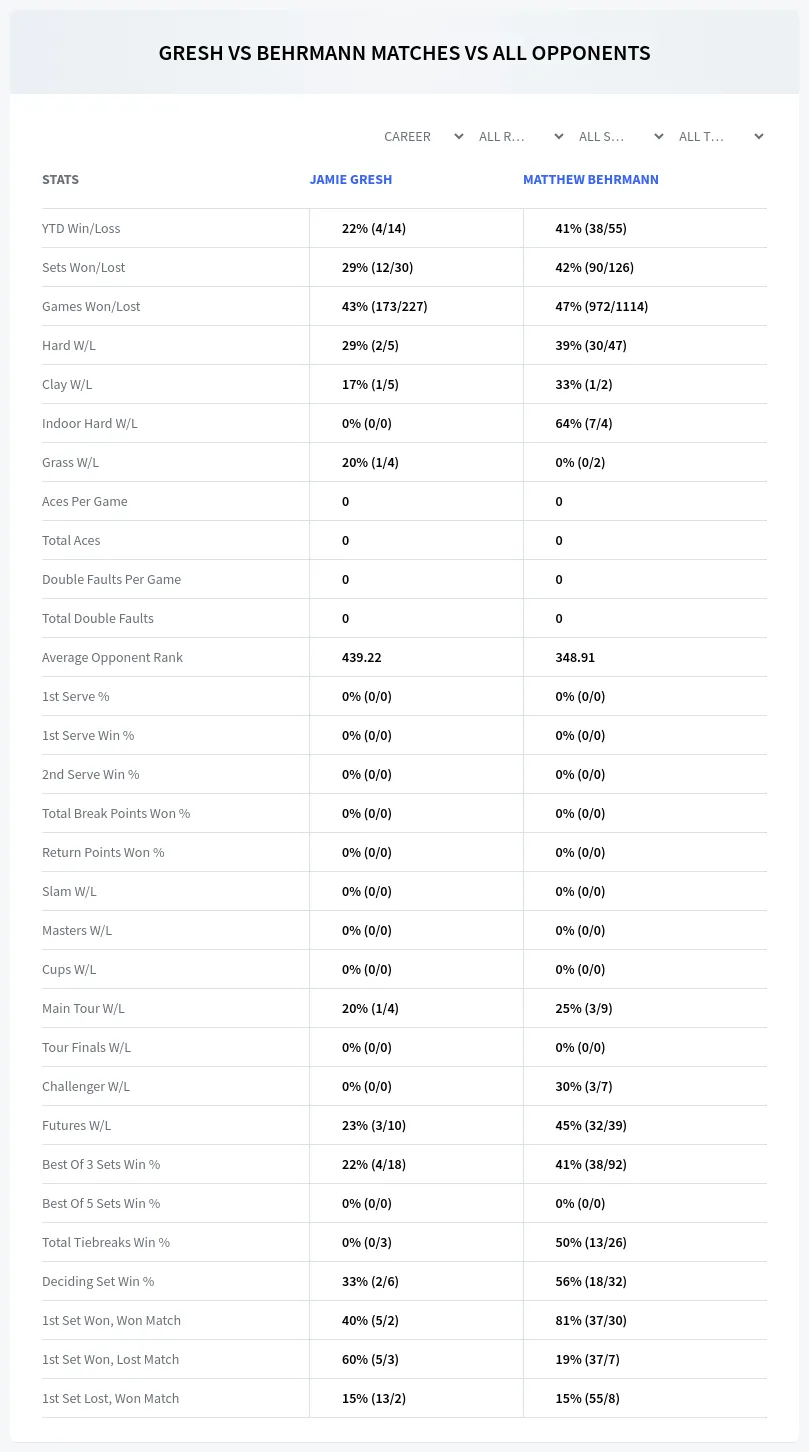The image size is (809, 1452).
Task: Click the Average Opponent Rank row label
Action: point(112,657)
